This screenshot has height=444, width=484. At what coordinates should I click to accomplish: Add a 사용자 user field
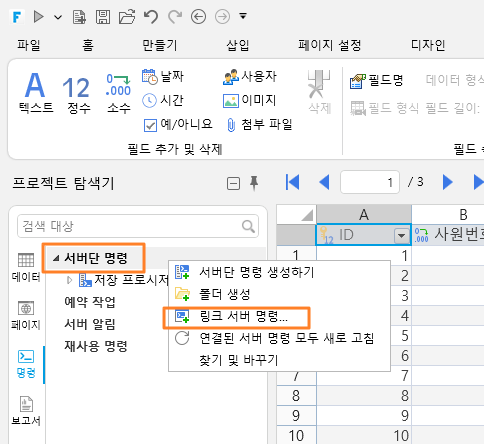(x=250, y=76)
